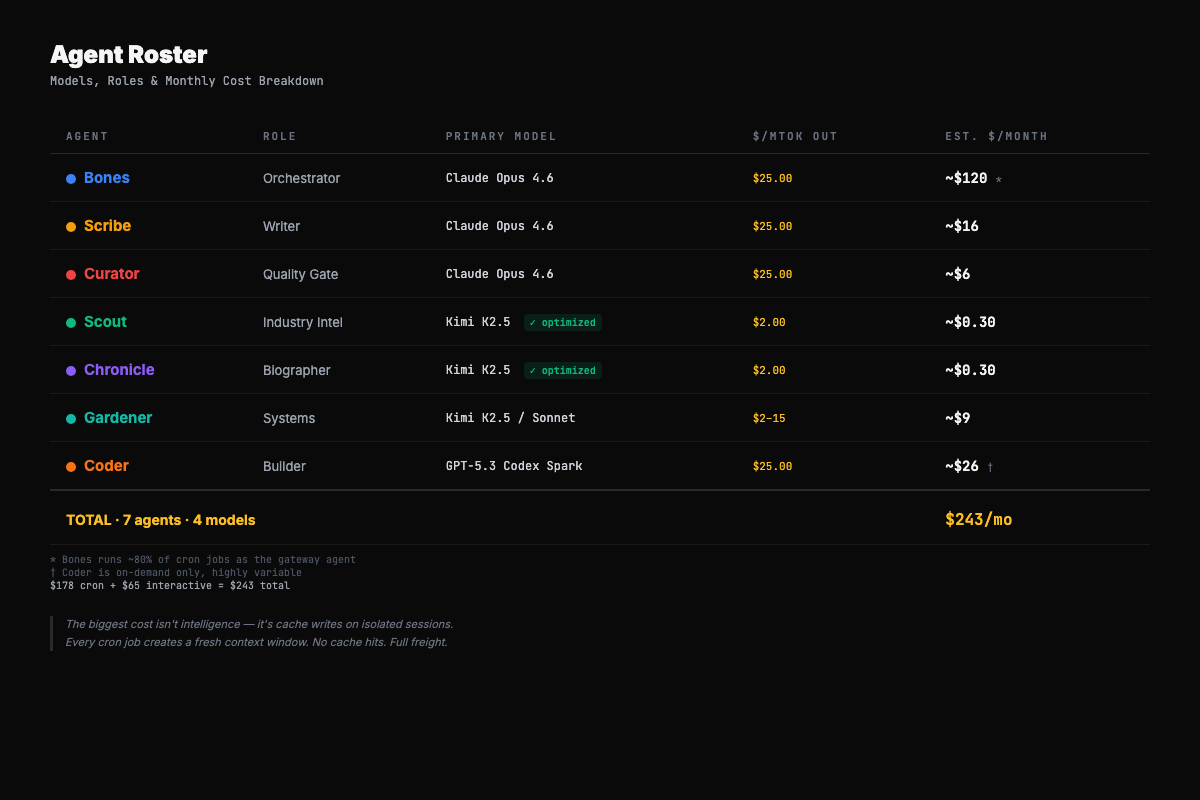Click the PRIMARY MODEL column header
The height and width of the screenshot is (800, 1200).
501,136
